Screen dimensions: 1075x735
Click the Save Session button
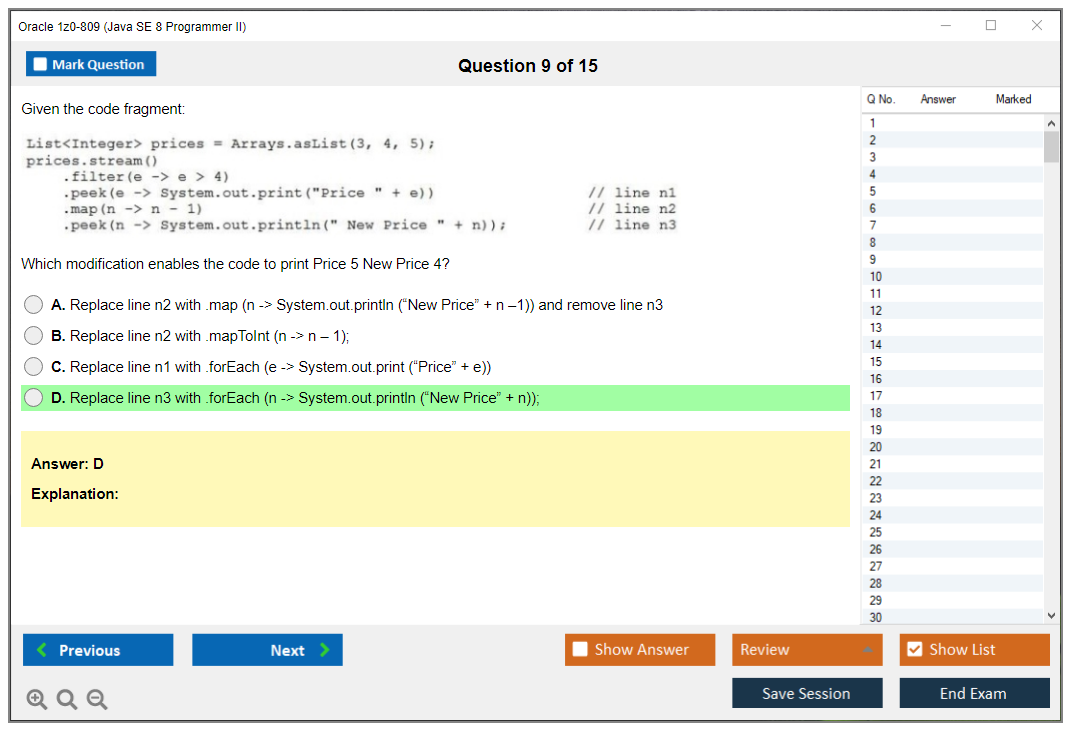807,693
